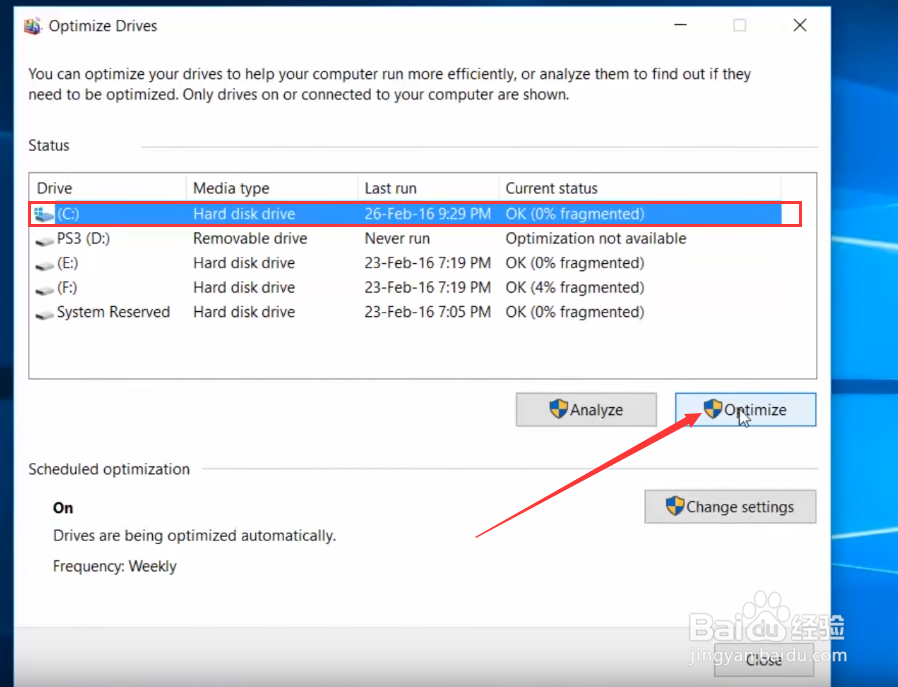Click the System Reserved drive icon

[44, 311]
